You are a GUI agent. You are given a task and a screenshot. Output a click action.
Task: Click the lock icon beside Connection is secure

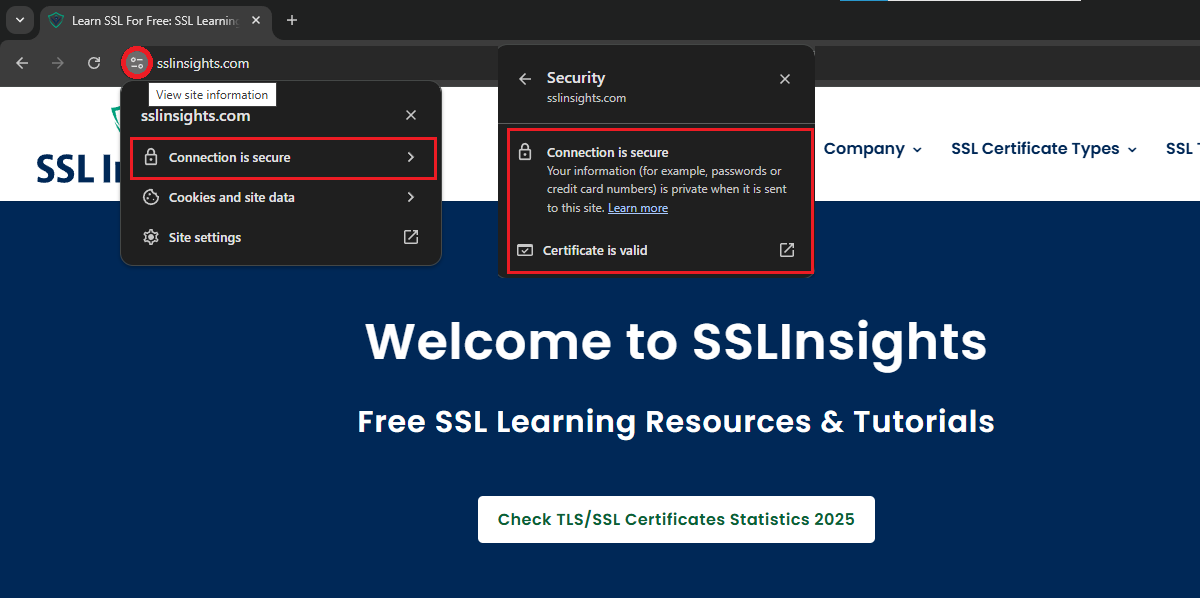(x=151, y=158)
